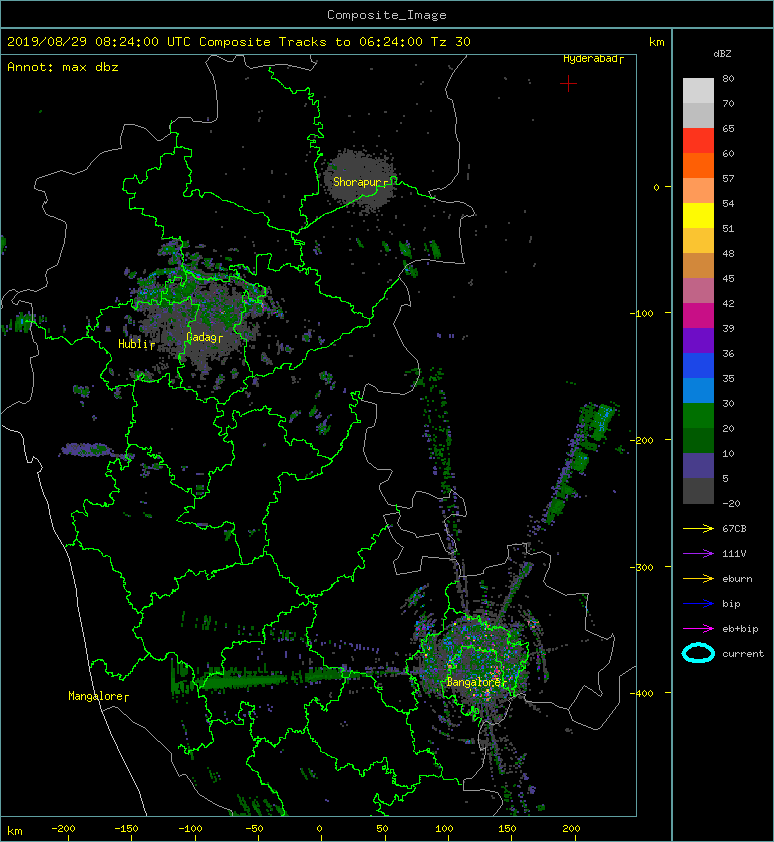774x842 pixels.
Task: Click the purple 111V arrow legend icon
Action: (698, 553)
